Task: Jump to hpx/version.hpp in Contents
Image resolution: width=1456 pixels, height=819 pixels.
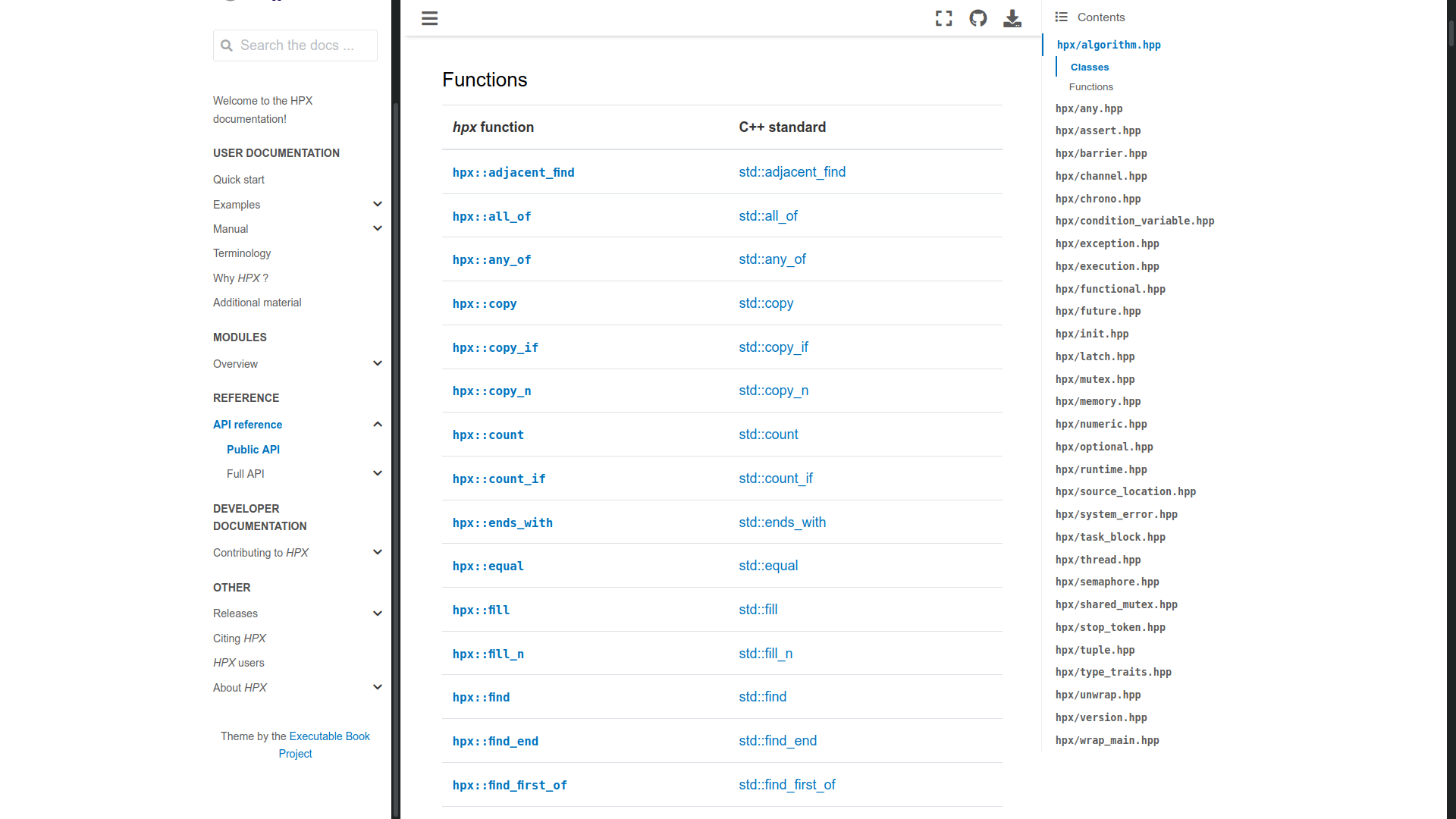Action: click(1101, 717)
